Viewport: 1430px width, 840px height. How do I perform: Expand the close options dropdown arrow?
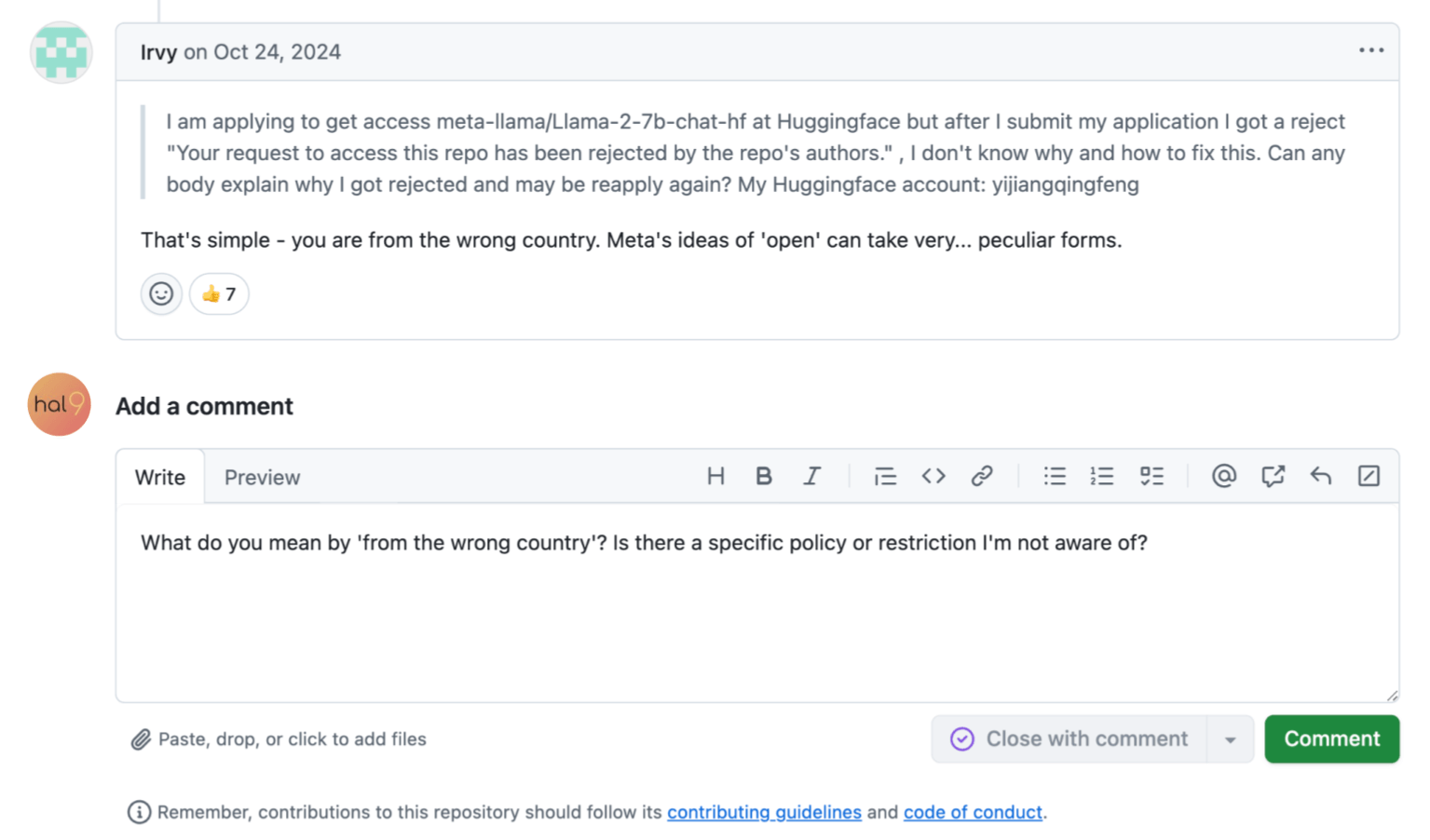pos(1231,739)
